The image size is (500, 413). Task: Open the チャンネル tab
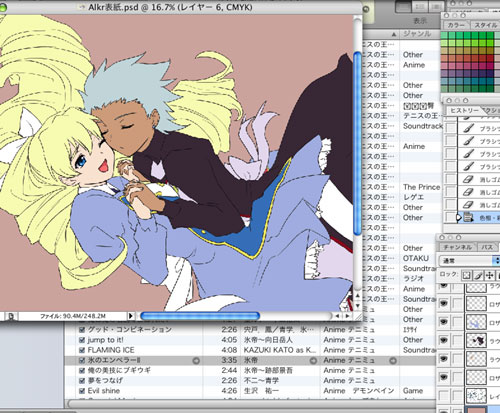[x=457, y=247]
